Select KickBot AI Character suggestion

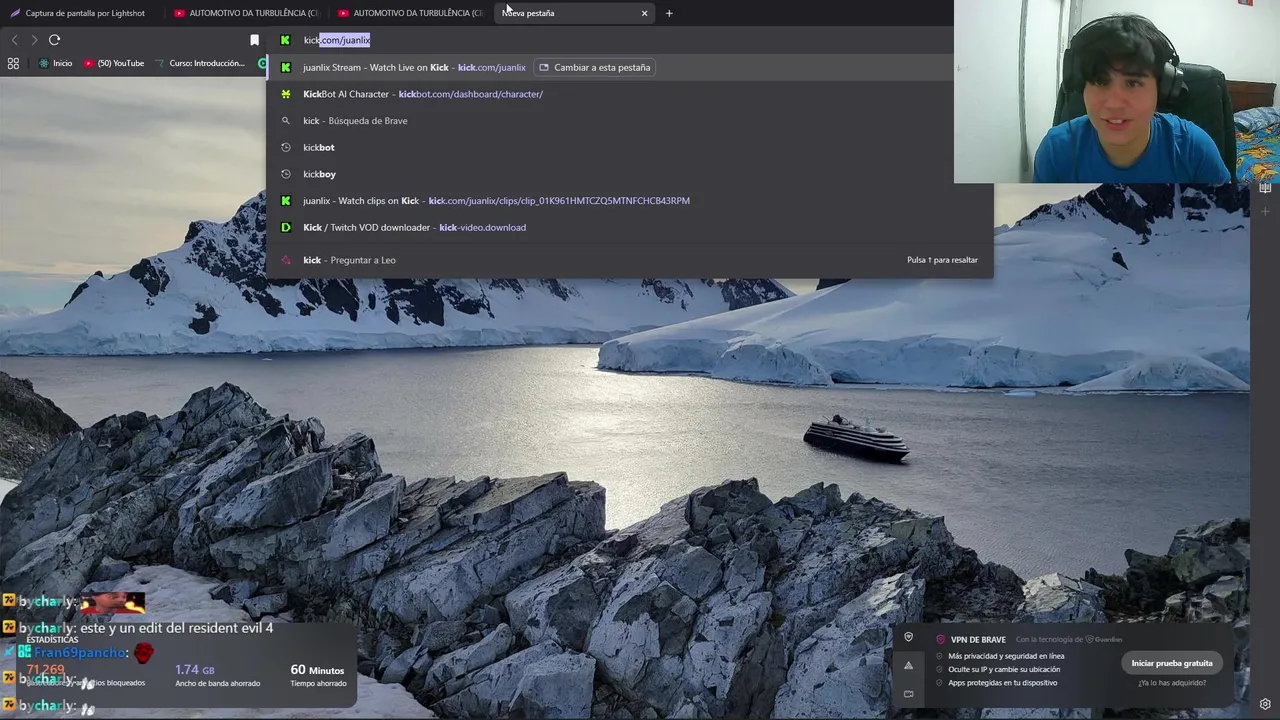(630, 94)
